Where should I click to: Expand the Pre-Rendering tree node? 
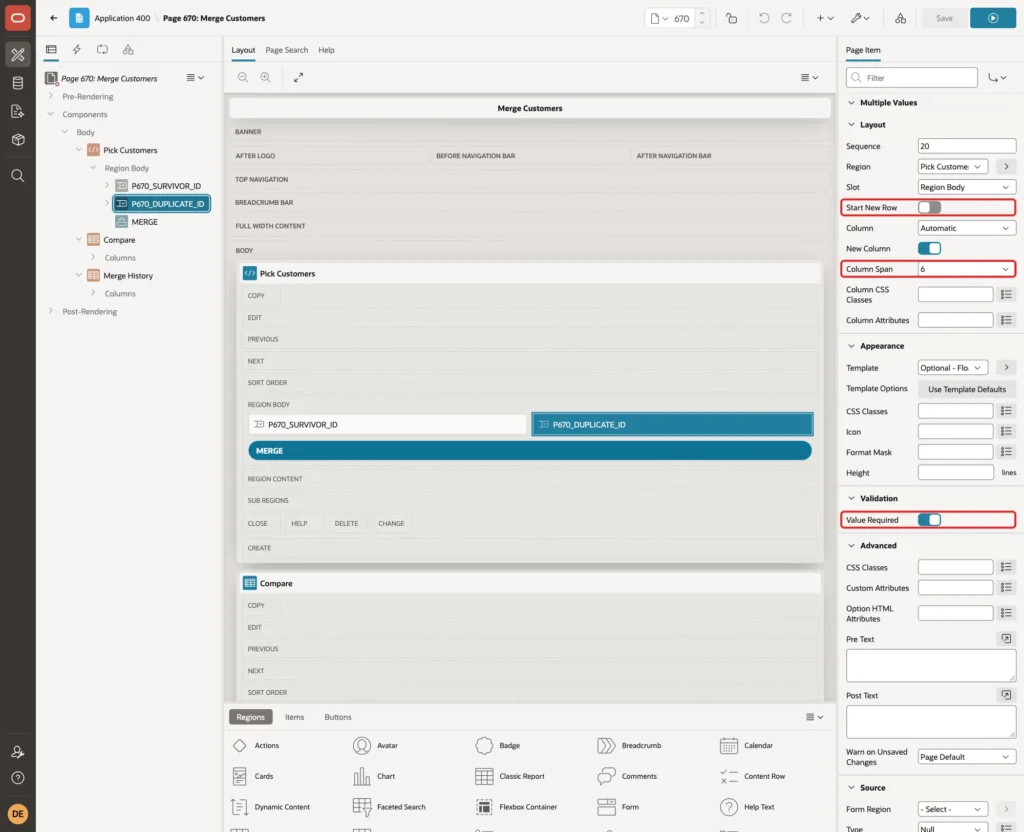51,96
